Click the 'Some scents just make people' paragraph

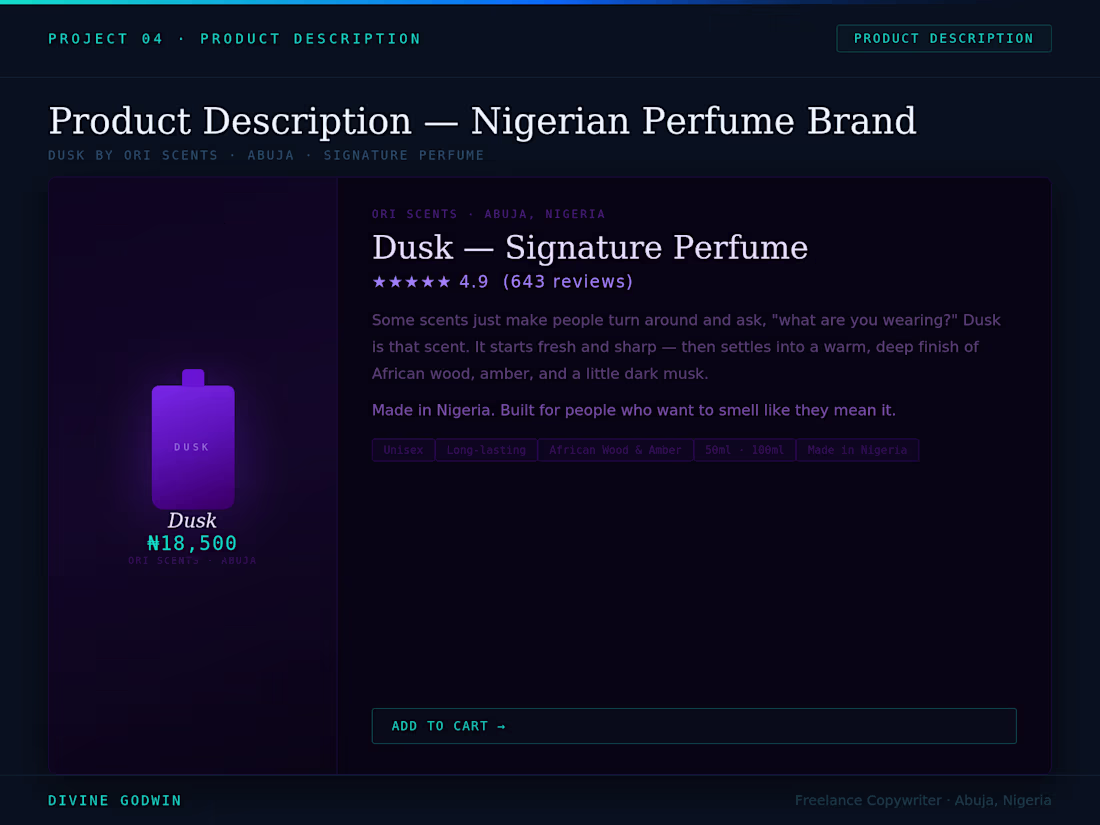pyautogui.click(x=686, y=347)
